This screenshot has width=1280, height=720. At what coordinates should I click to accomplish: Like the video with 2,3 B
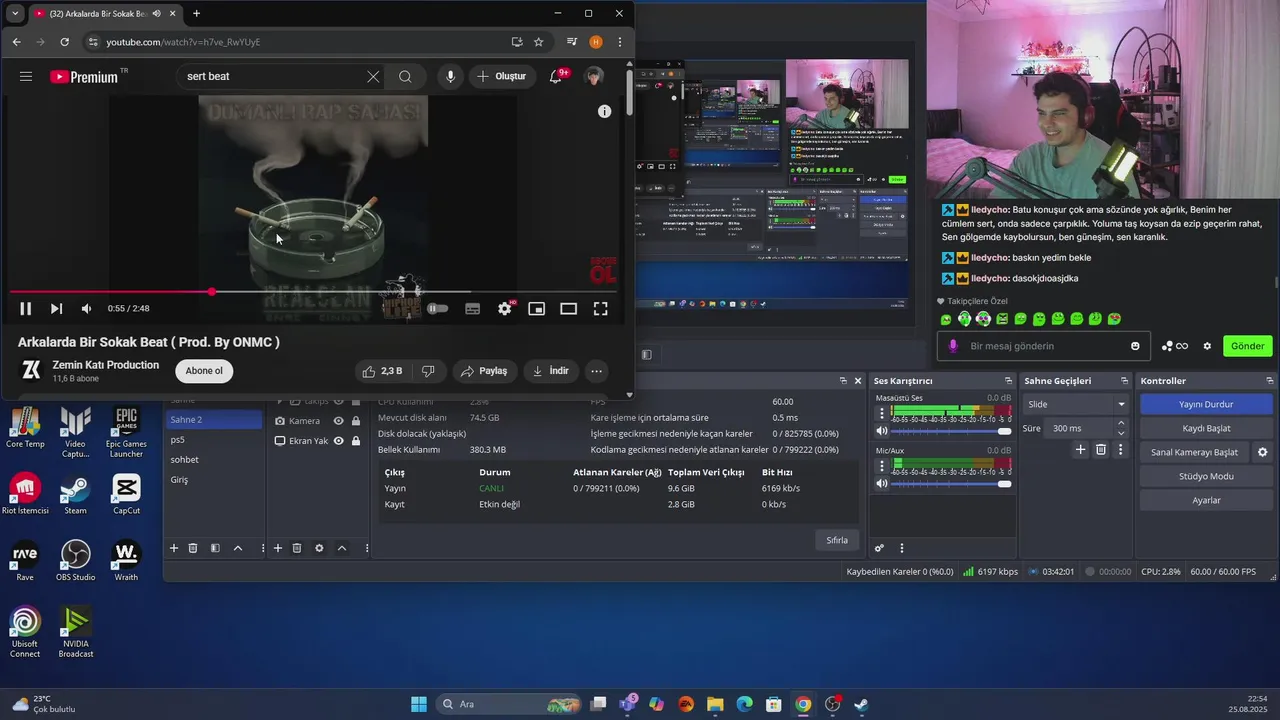pos(382,371)
